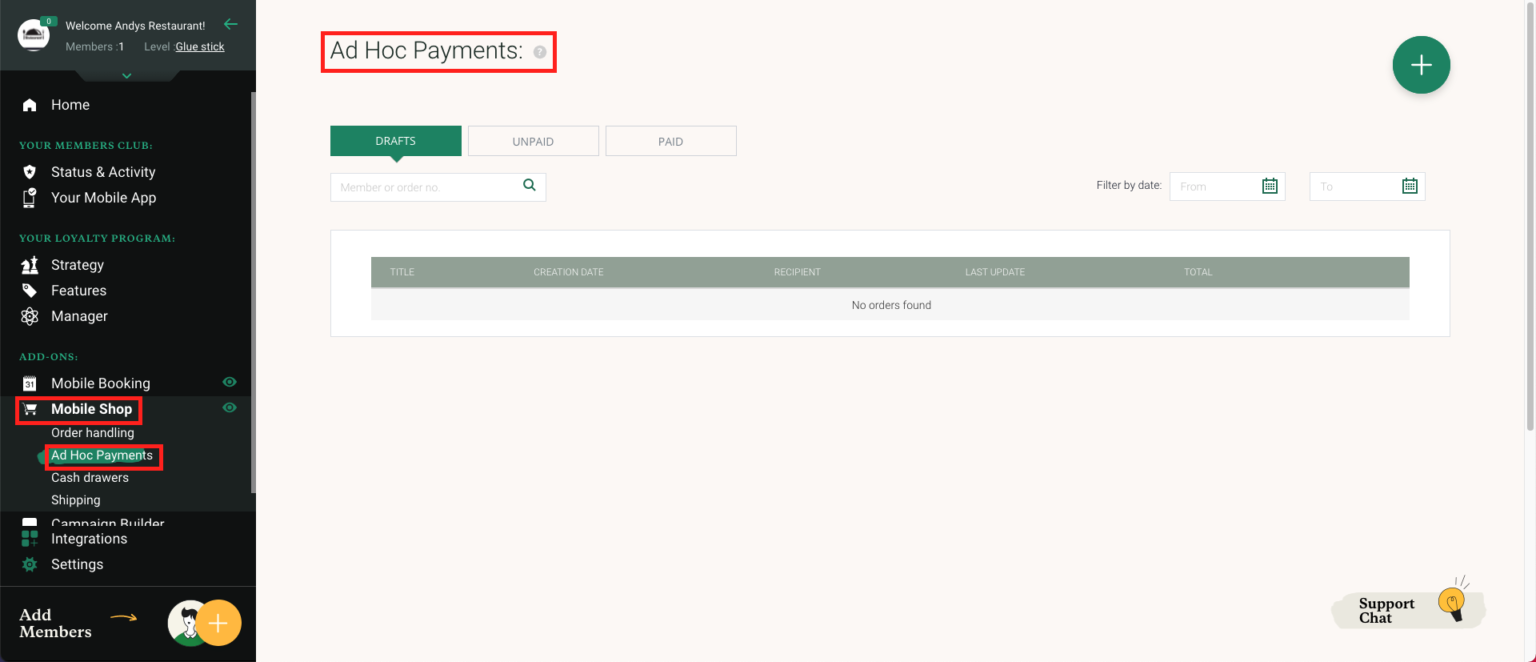Collapse the sidebar using the green arrow
Screen dimensions: 1536x662
[x=231, y=22]
